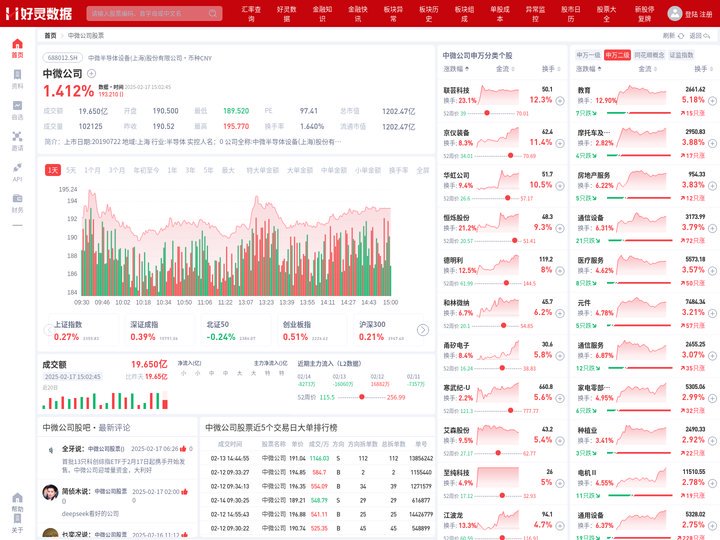
Task: Open 汇率查询 in top menu
Action: [x=251, y=14]
